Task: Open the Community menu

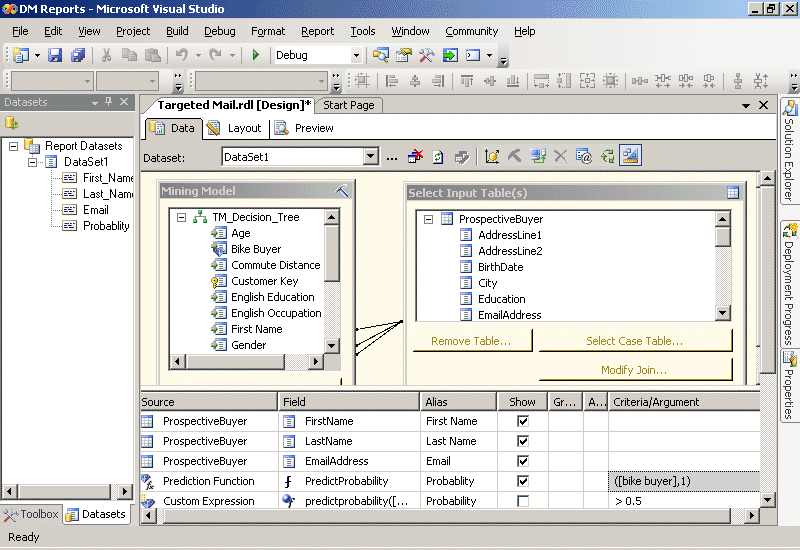Action: click(471, 31)
